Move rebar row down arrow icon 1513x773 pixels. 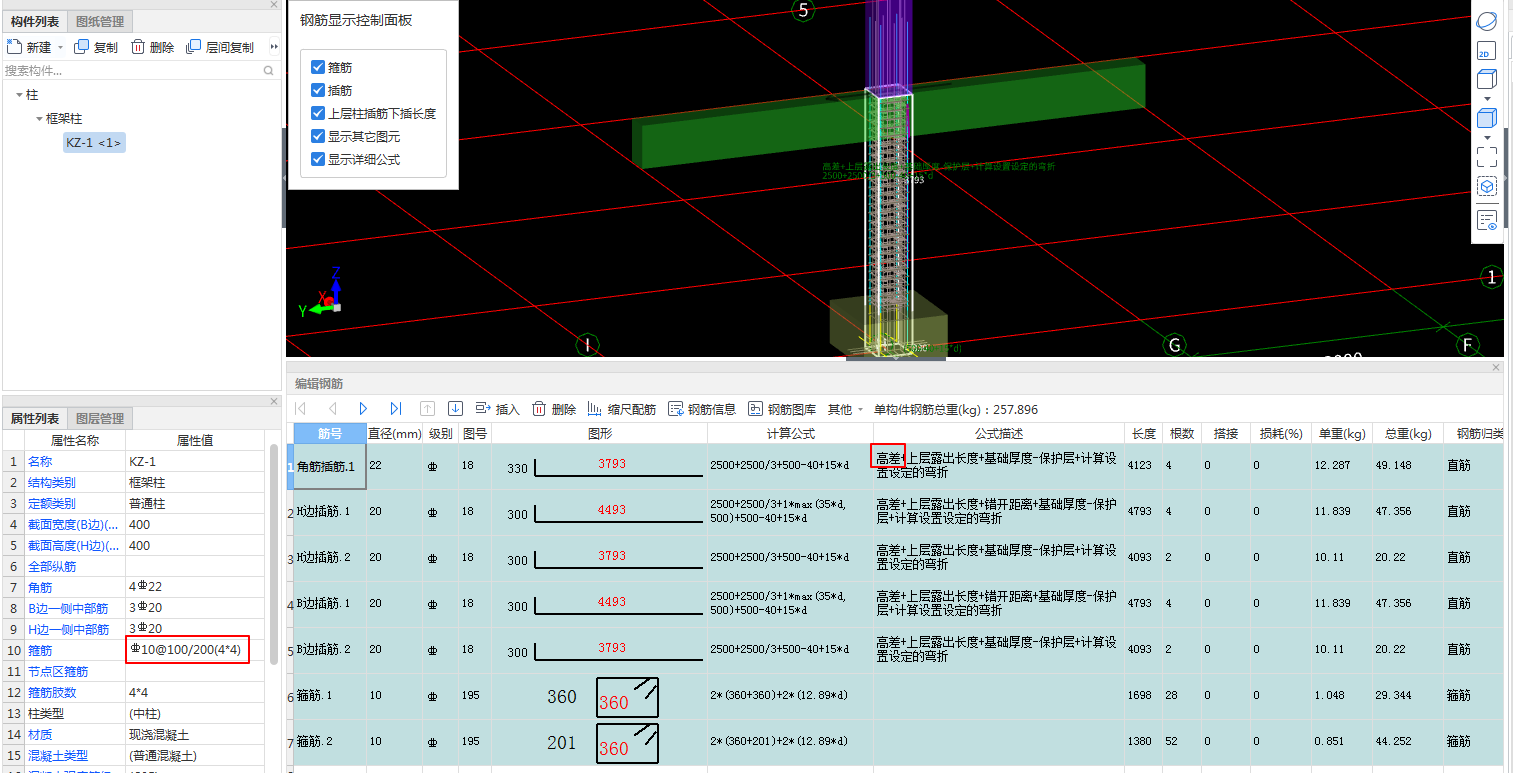[455, 409]
